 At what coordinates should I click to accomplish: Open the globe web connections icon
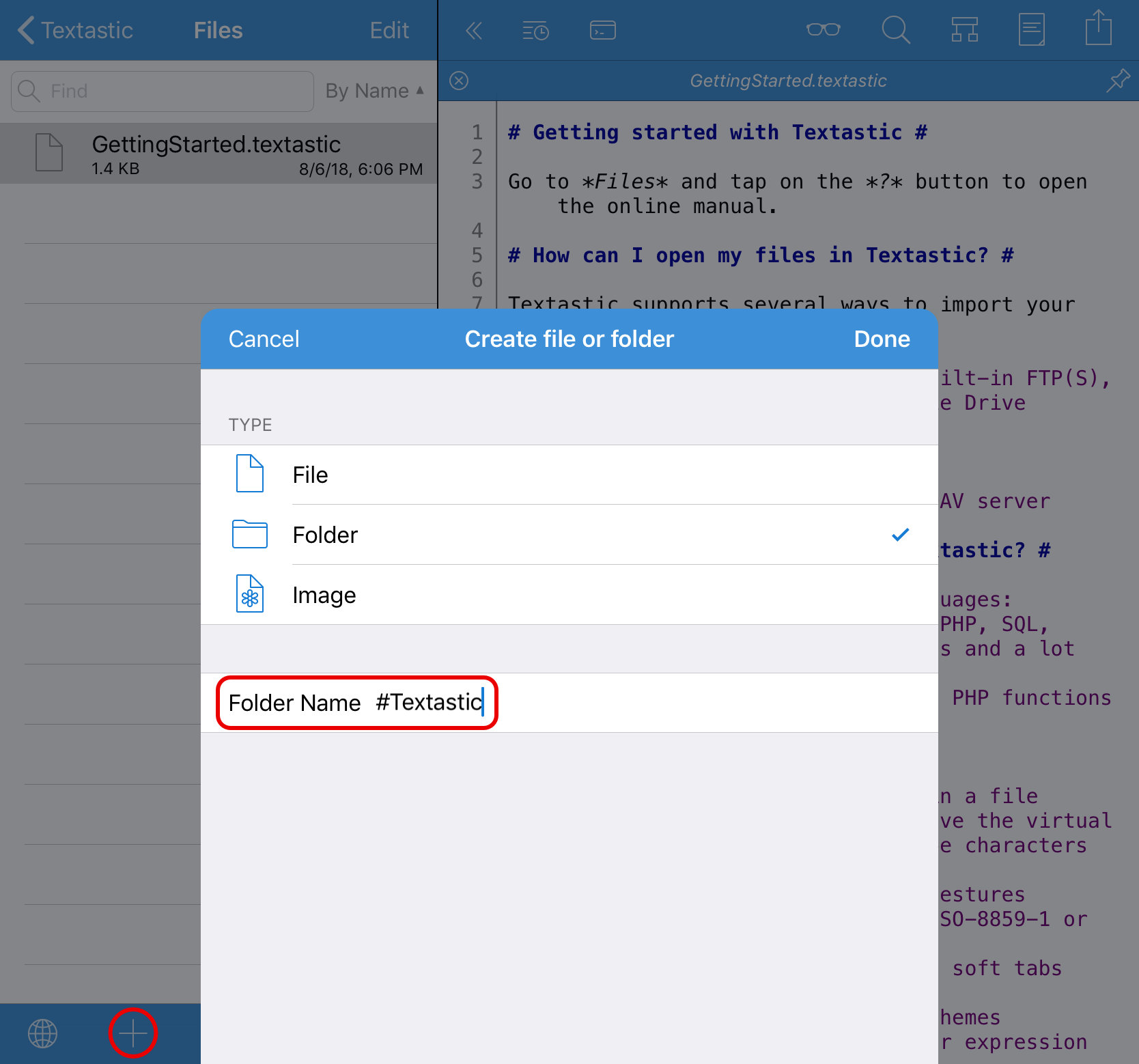[x=42, y=1033]
